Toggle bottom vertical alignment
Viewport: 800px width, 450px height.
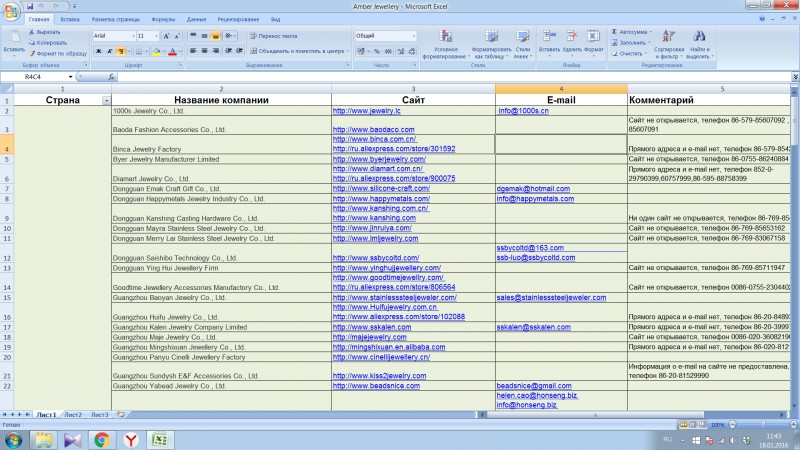point(215,36)
